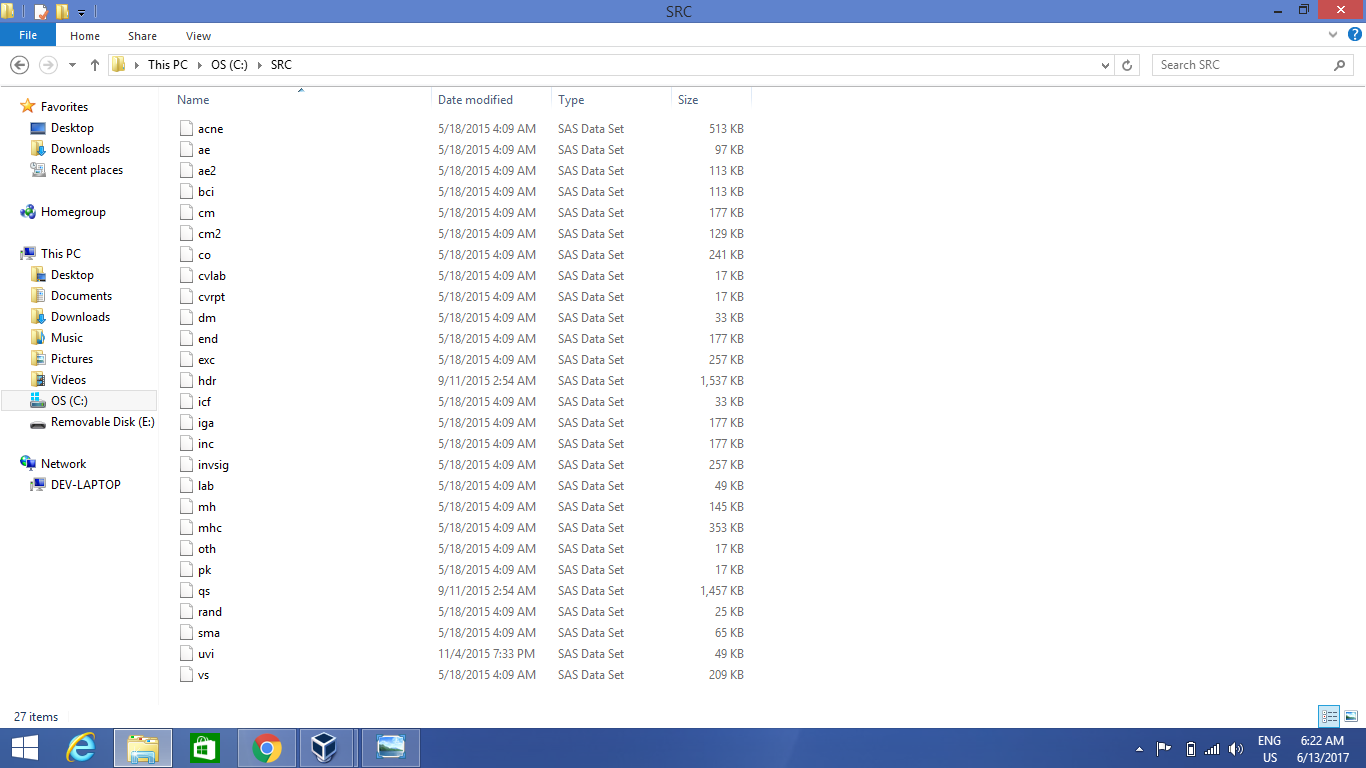Open Google Chrome from the taskbar
Viewport: 1366px width, 768px height.
[266, 748]
